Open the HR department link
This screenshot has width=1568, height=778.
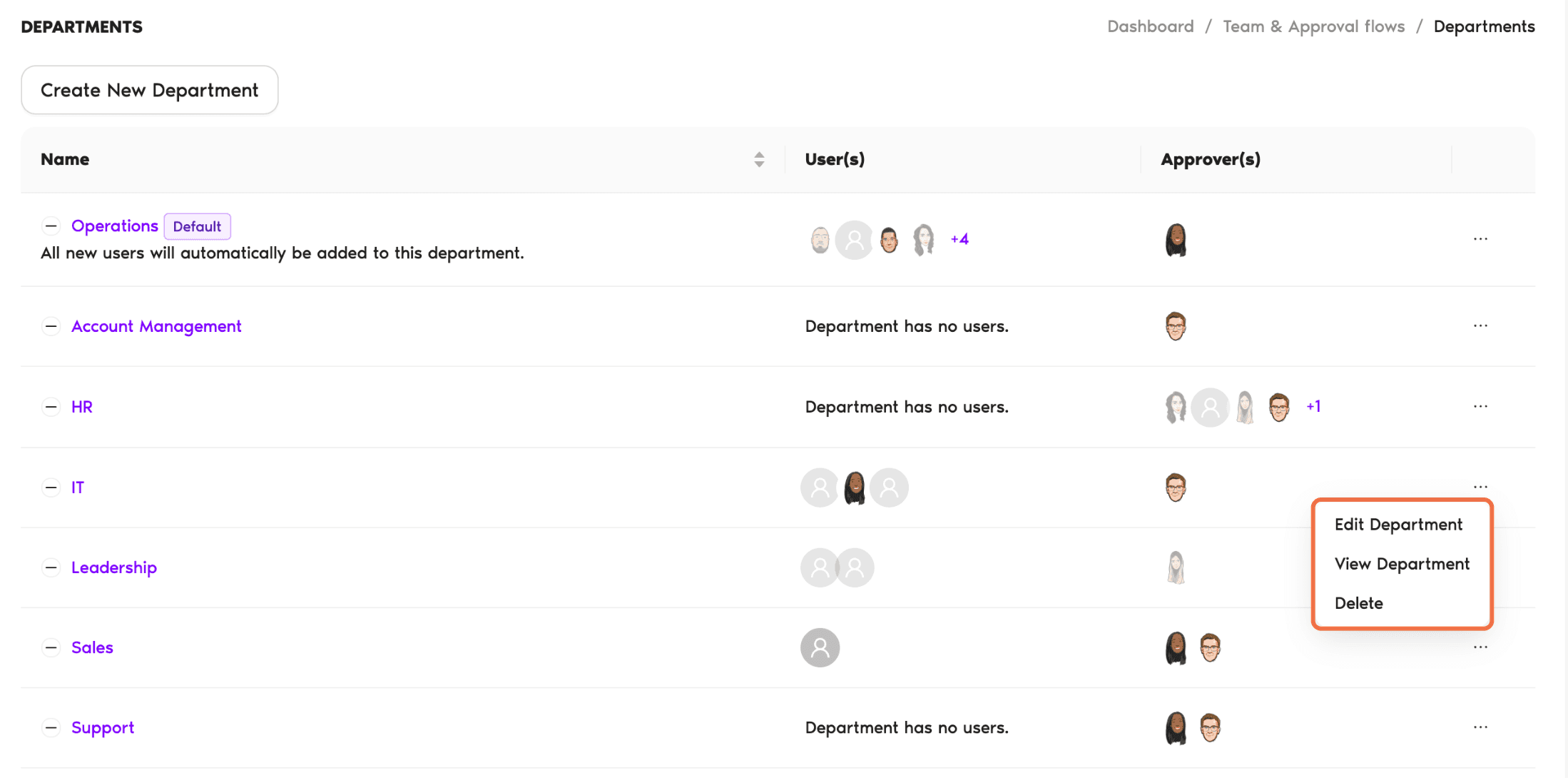82,407
